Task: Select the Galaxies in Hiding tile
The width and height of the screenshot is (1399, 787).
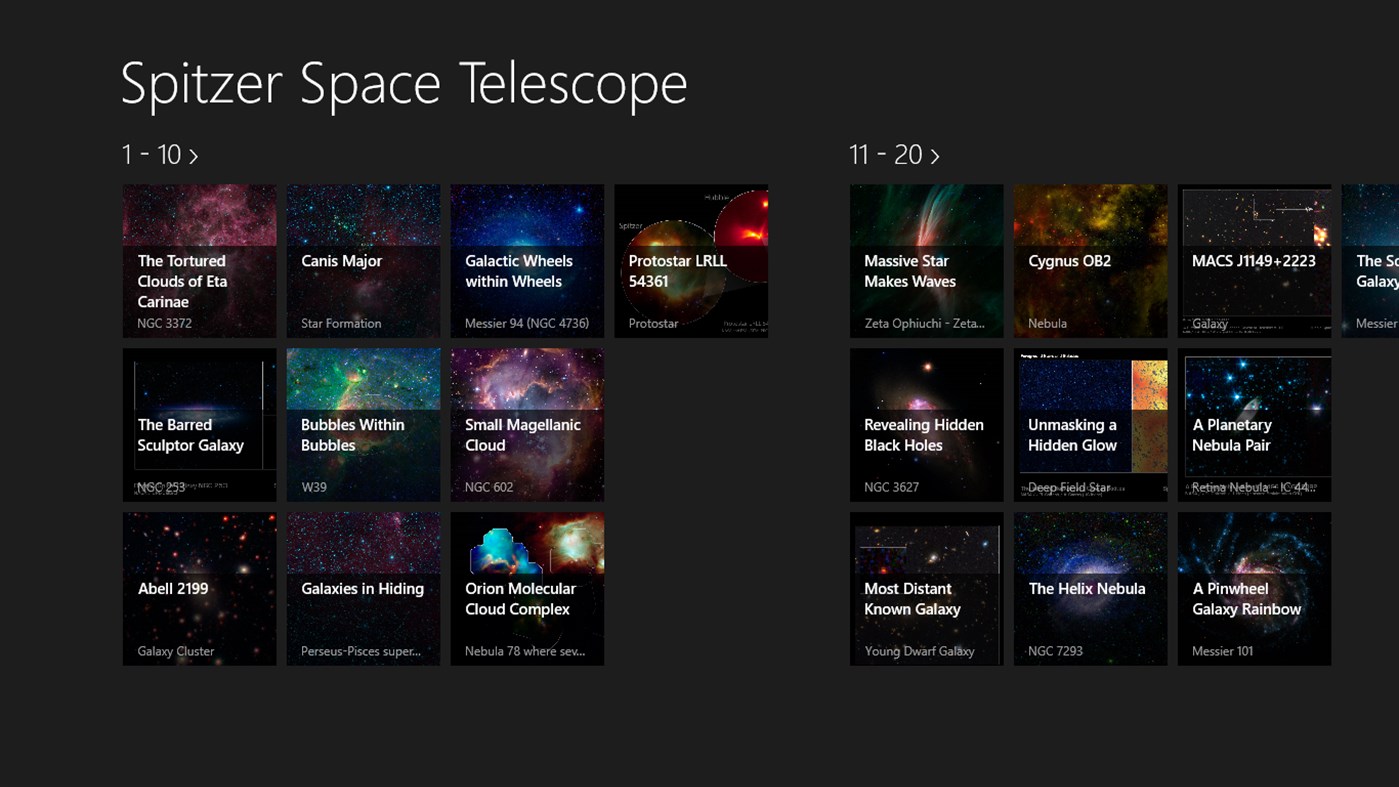Action: coord(363,588)
